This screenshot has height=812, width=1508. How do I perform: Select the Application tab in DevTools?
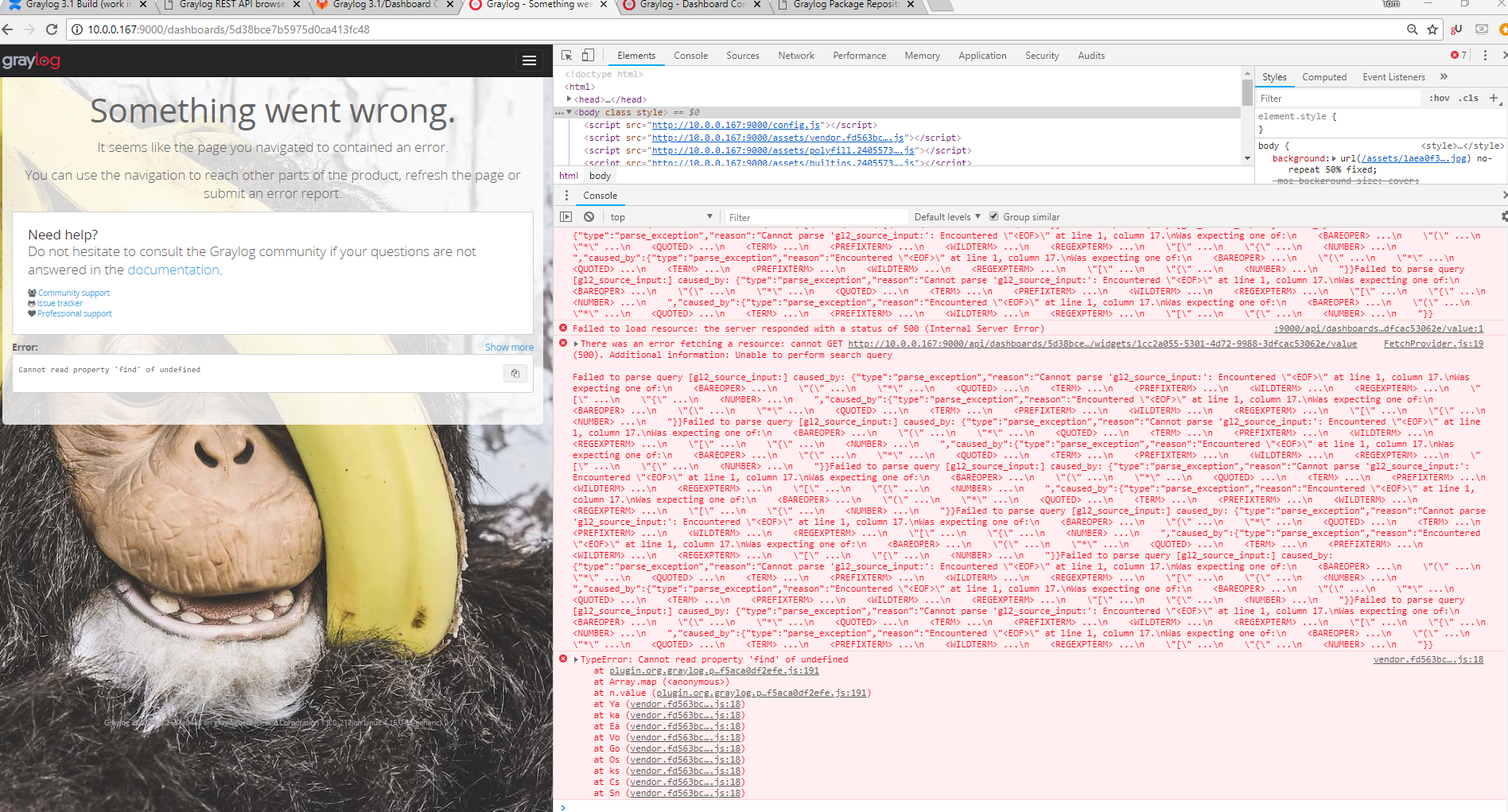(x=982, y=56)
